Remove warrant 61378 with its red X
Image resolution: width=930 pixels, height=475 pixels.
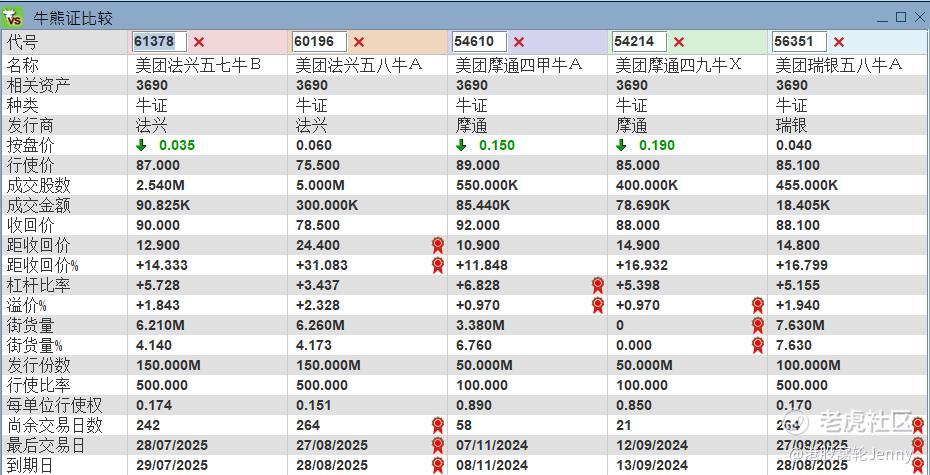199,42
